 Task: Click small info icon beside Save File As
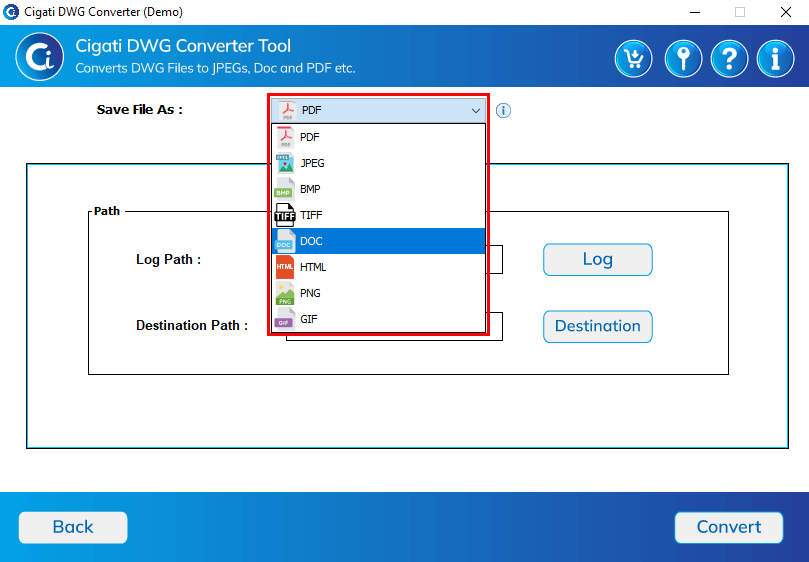pyautogui.click(x=503, y=110)
